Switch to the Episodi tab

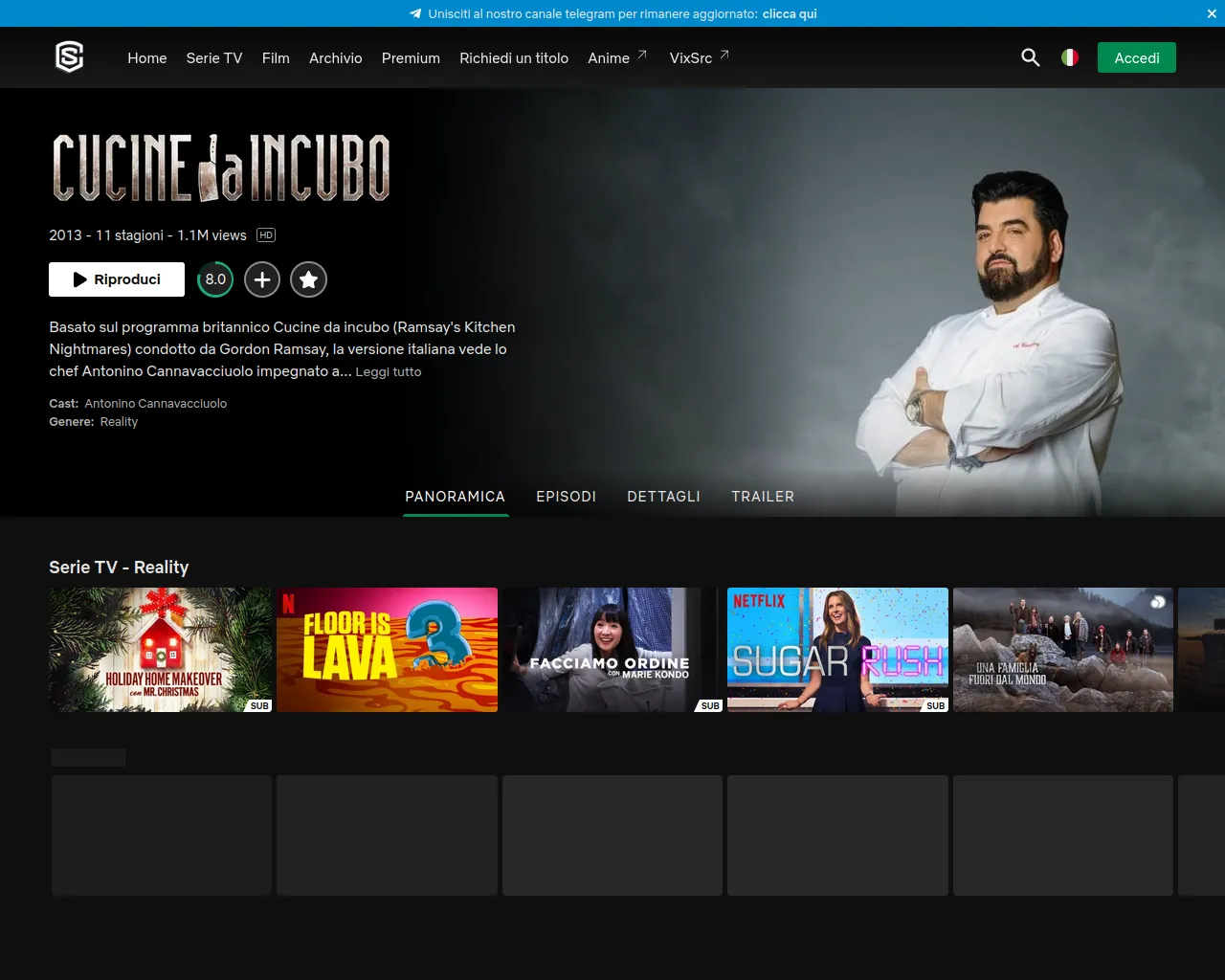coord(566,496)
